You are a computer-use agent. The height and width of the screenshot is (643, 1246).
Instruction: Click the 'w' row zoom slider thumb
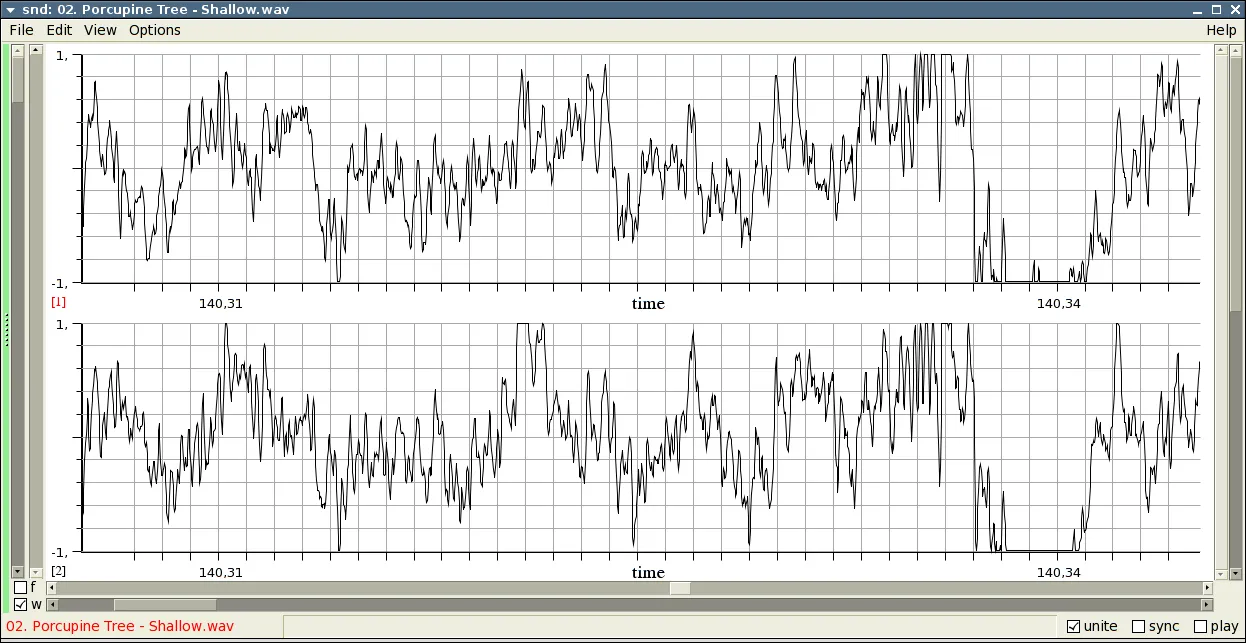tap(165, 605)
